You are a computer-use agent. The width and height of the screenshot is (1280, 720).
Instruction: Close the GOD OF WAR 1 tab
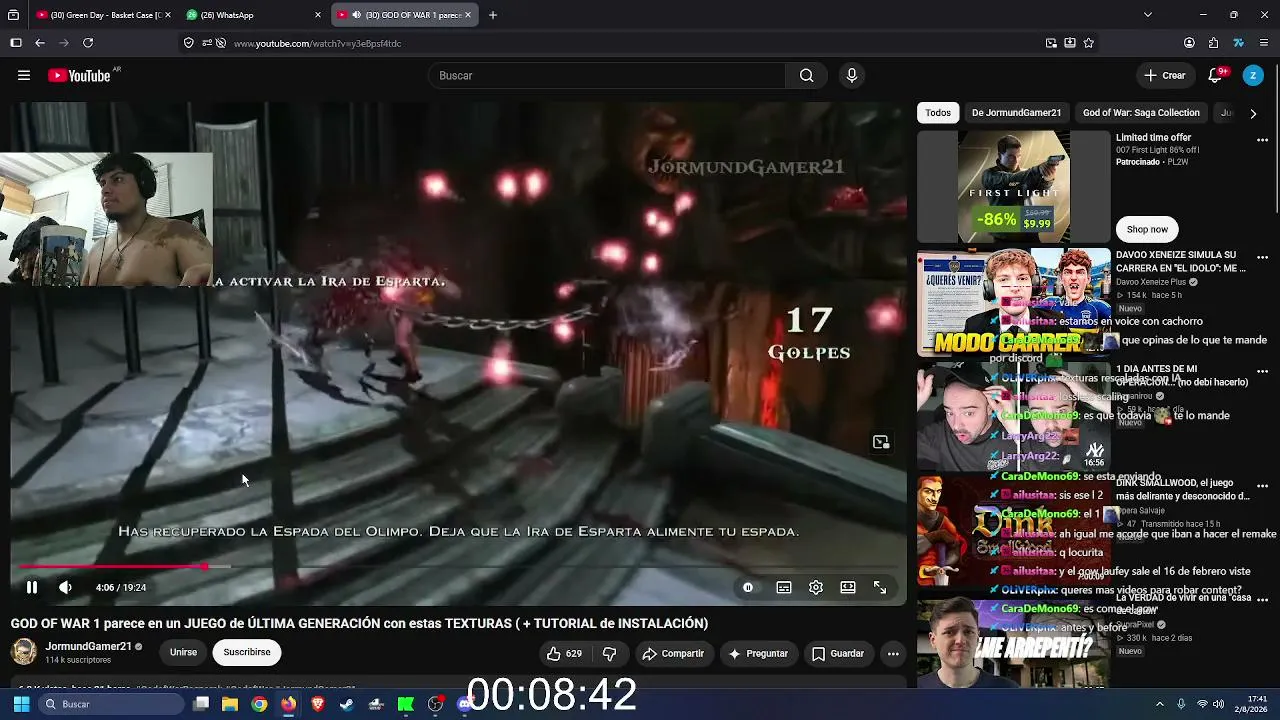click(x=469, y=15)
